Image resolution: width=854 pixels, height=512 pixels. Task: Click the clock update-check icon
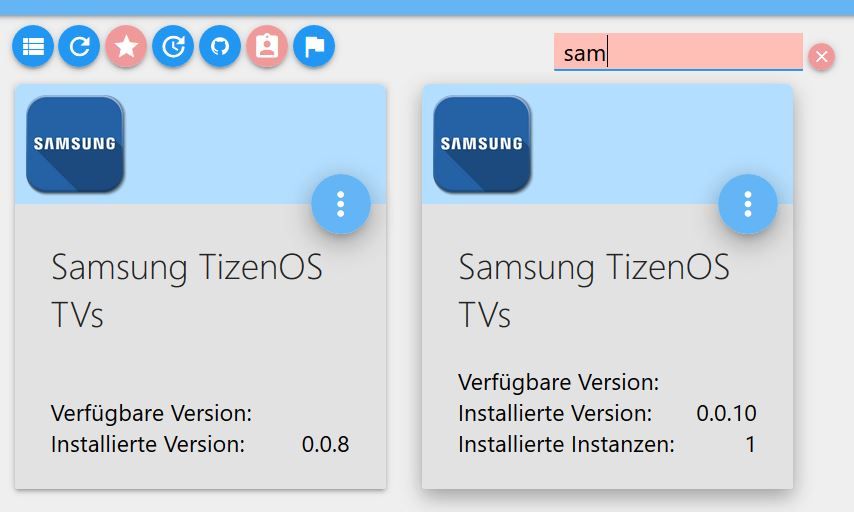click(173, 46)
